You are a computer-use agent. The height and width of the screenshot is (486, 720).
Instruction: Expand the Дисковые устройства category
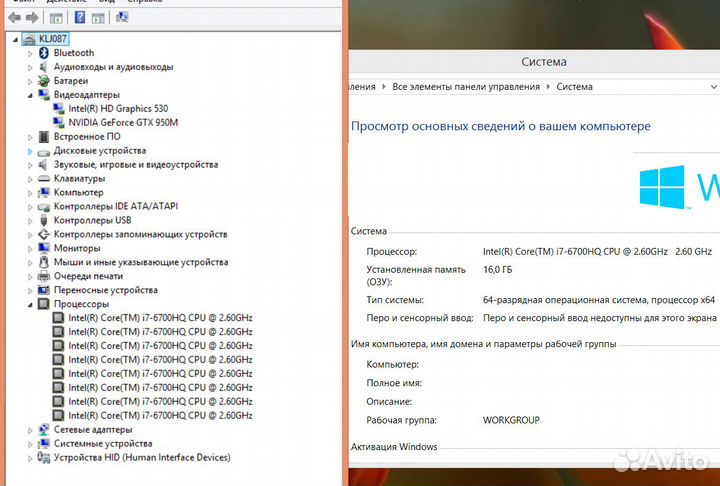tap(30, 151)
